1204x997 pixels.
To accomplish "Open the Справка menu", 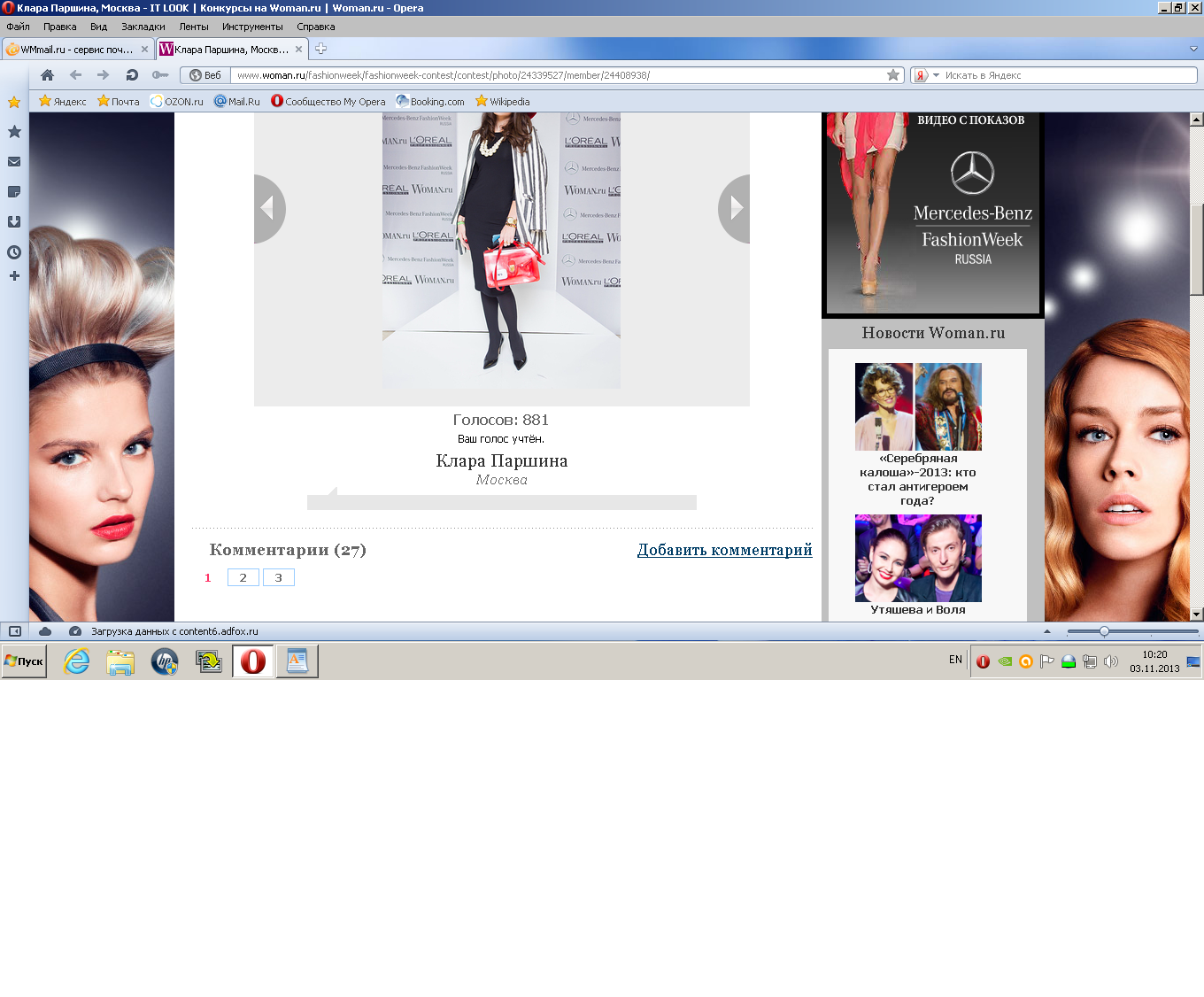I will point(315,27).
